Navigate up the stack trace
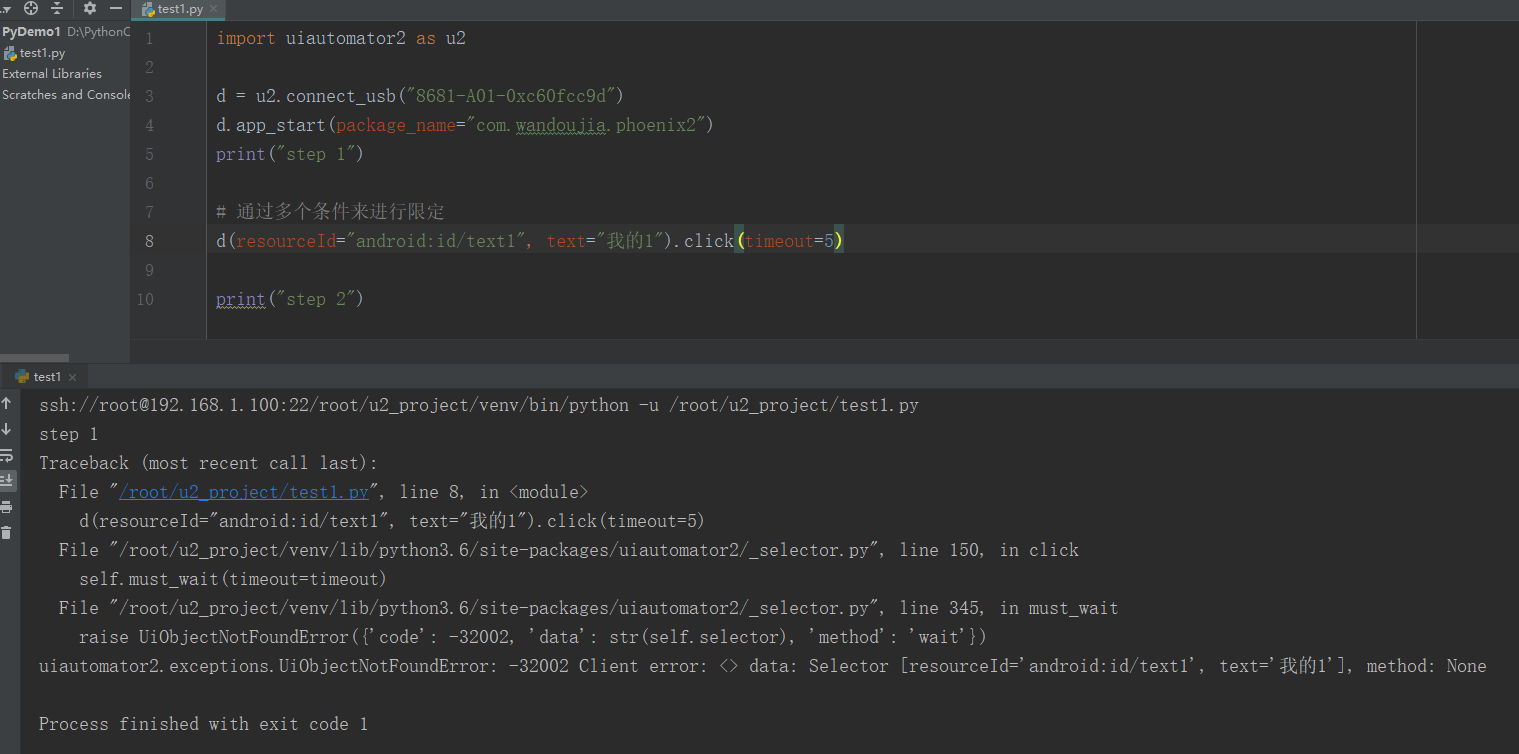1519x754 pixels. tap(8, 404)
